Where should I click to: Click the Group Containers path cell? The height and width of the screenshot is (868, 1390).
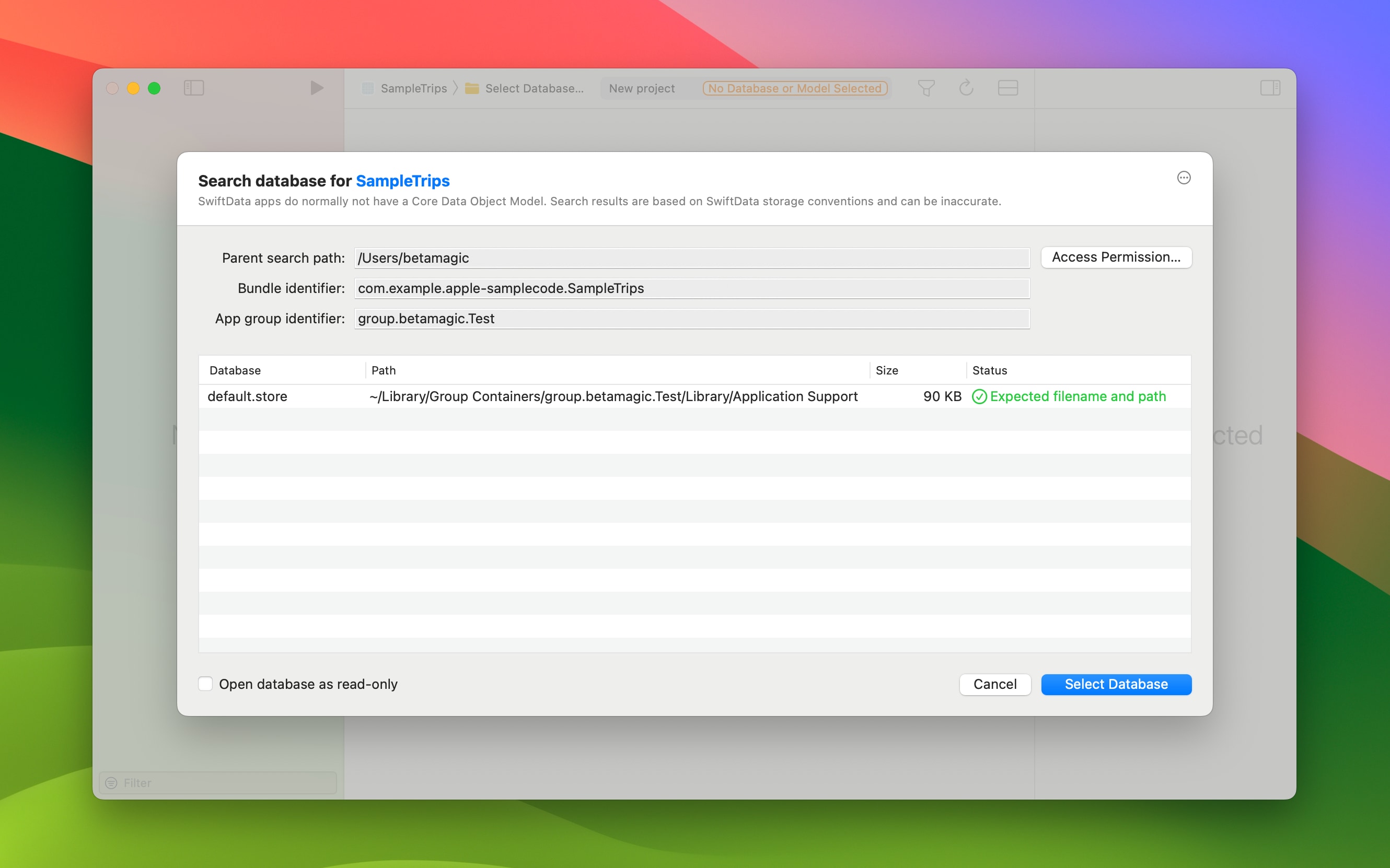613,397
